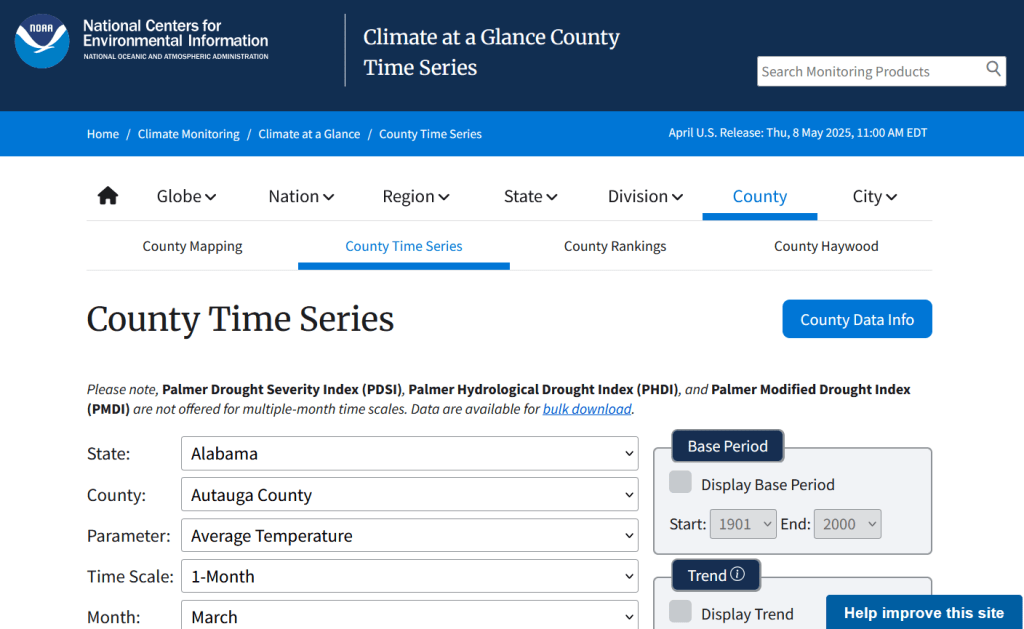Click the Search Monitoring Products field
The image size is (1024, 629).
(x=868, y=71)
